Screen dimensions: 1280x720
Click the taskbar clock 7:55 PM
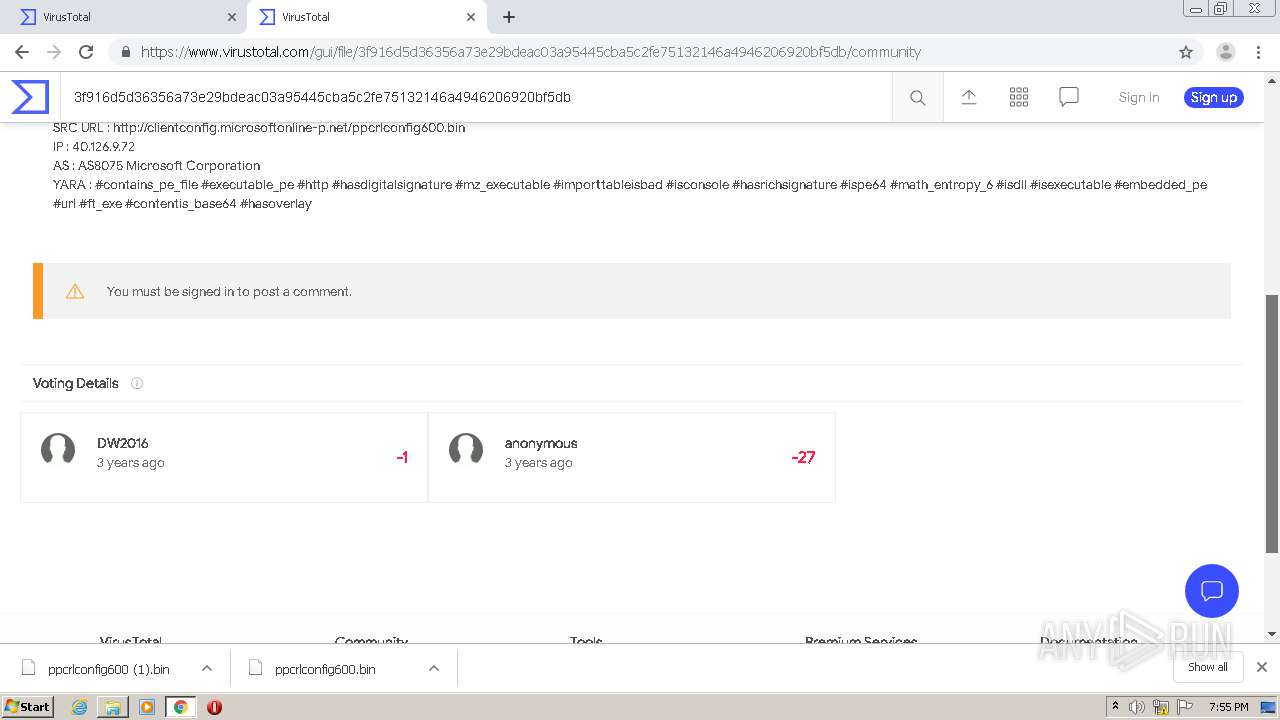tap(1228, 707)
